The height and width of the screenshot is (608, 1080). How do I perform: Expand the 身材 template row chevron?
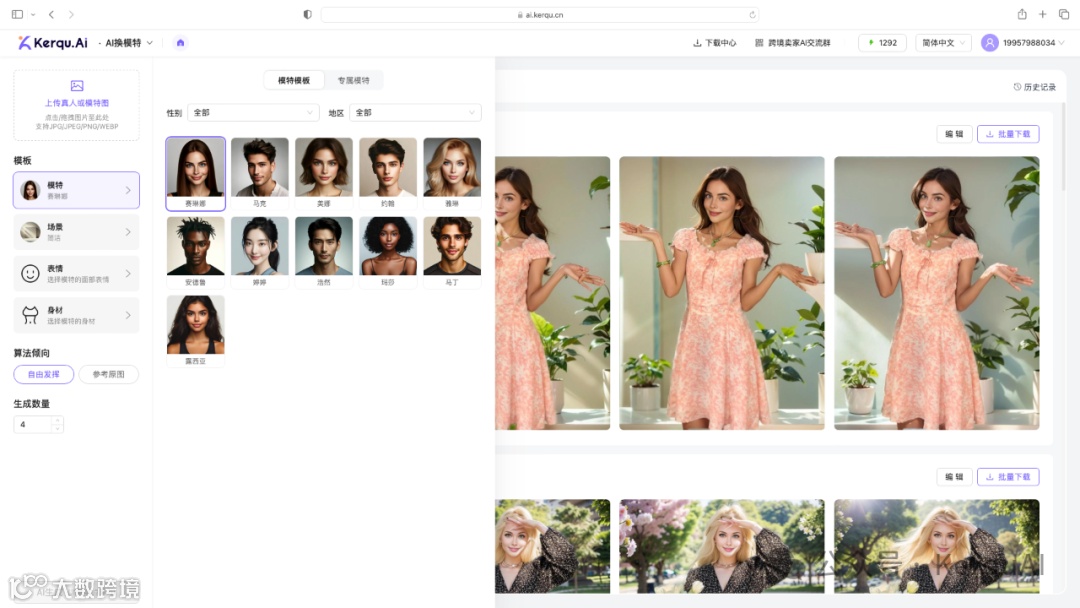(x=128, y=315)
